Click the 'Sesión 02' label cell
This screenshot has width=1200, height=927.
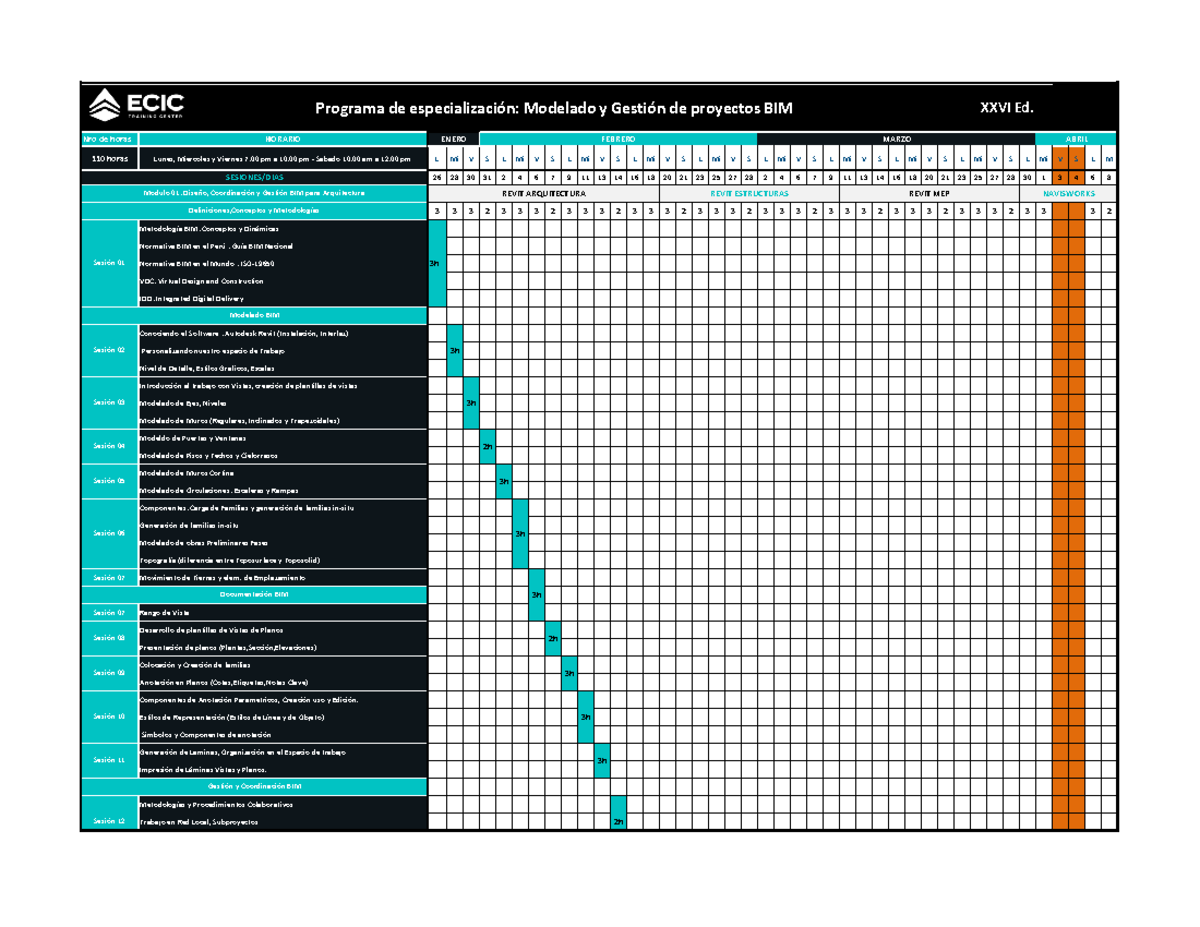tap(108, 351)
